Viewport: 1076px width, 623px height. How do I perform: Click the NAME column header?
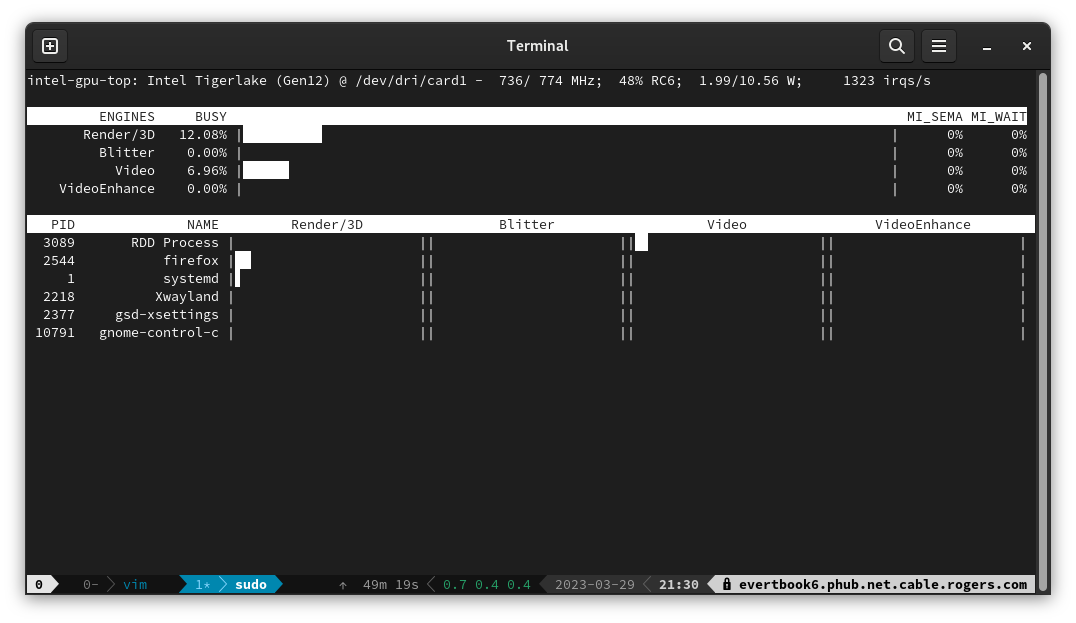pos(202,224)
